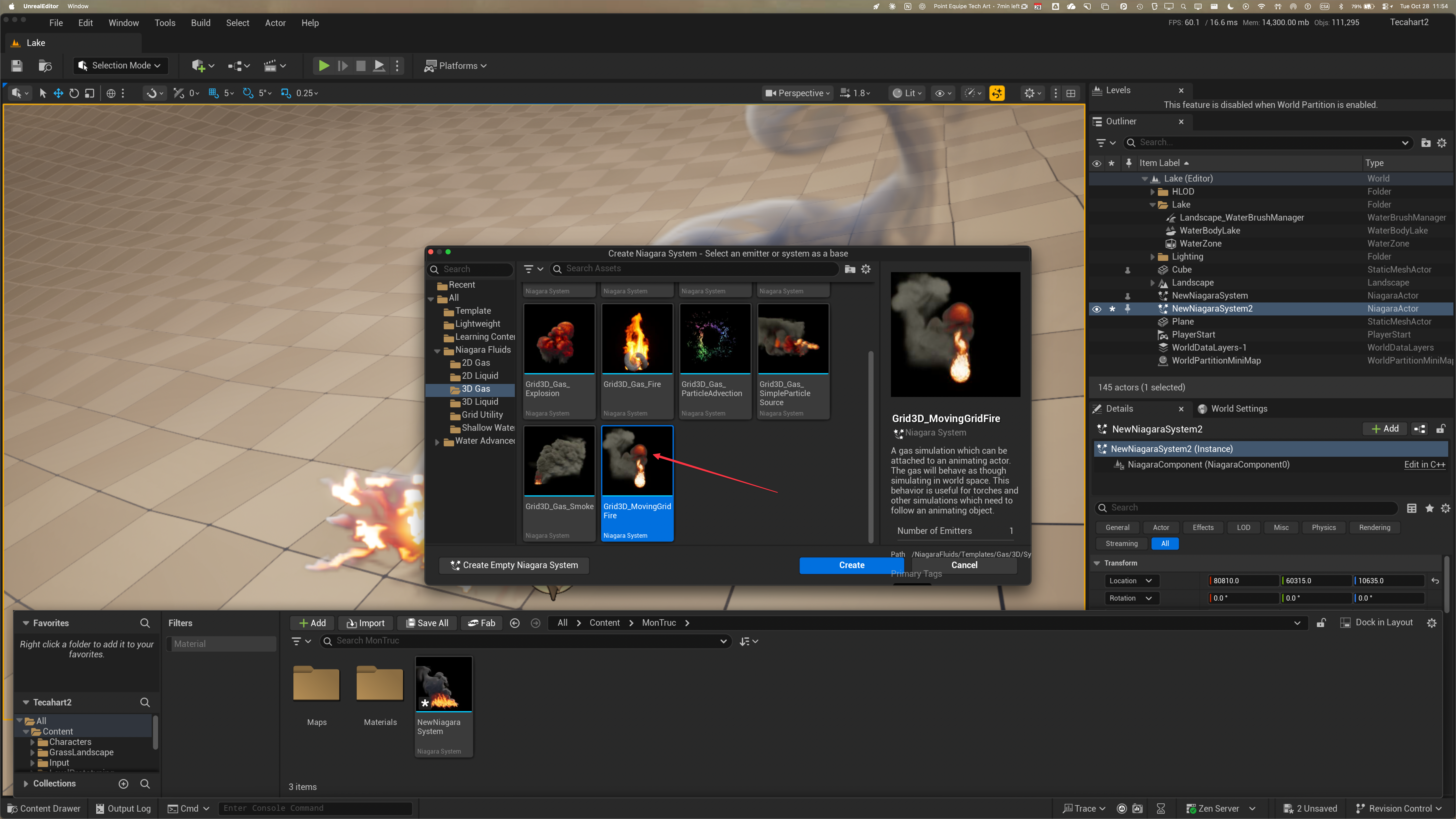
Task: Click the viewport layout grid icon
Action: [1071, 93]
